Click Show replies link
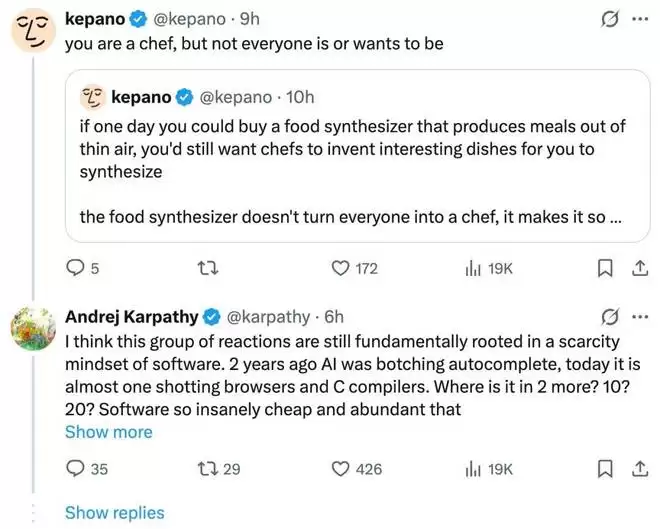Screen dimensions: 660x529 (x=114, y=512)
